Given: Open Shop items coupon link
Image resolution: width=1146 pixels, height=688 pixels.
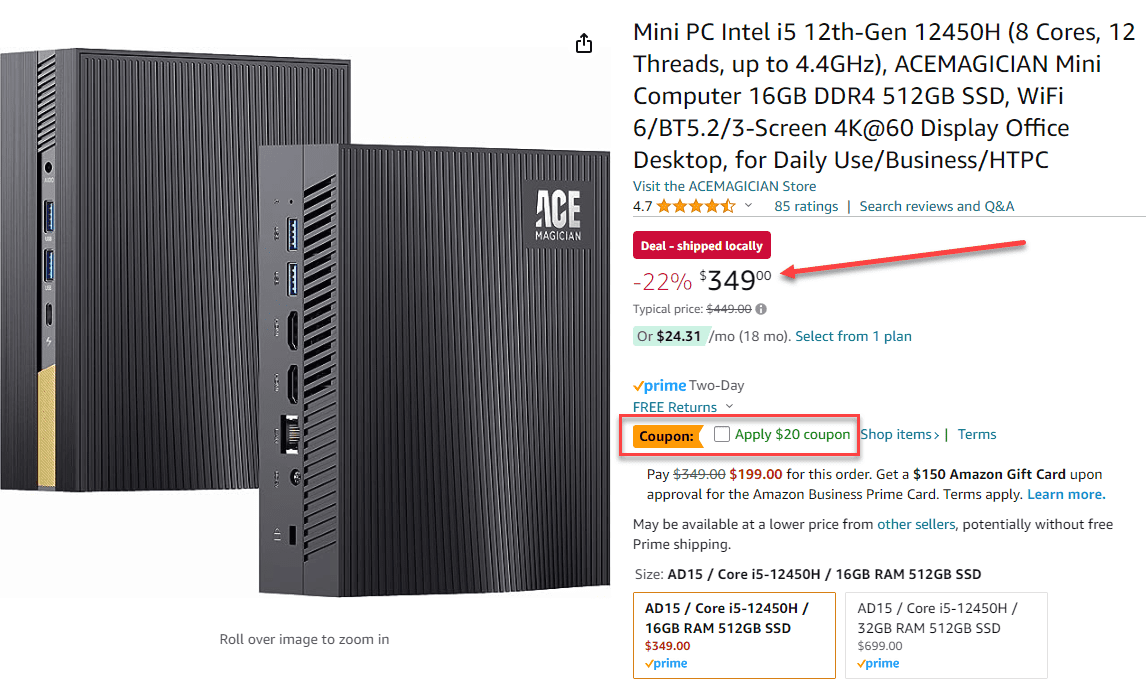Looking at the screenshot, I should point(900,435).
